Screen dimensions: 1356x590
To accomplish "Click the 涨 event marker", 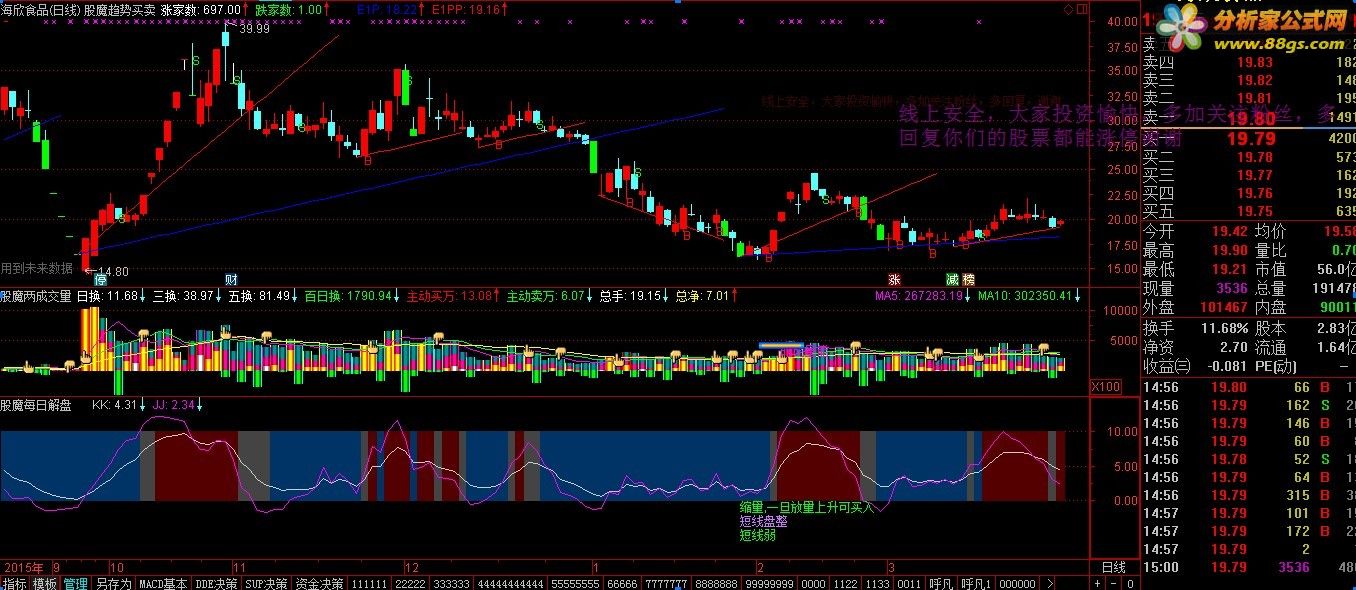I will [x=895, y=279].
